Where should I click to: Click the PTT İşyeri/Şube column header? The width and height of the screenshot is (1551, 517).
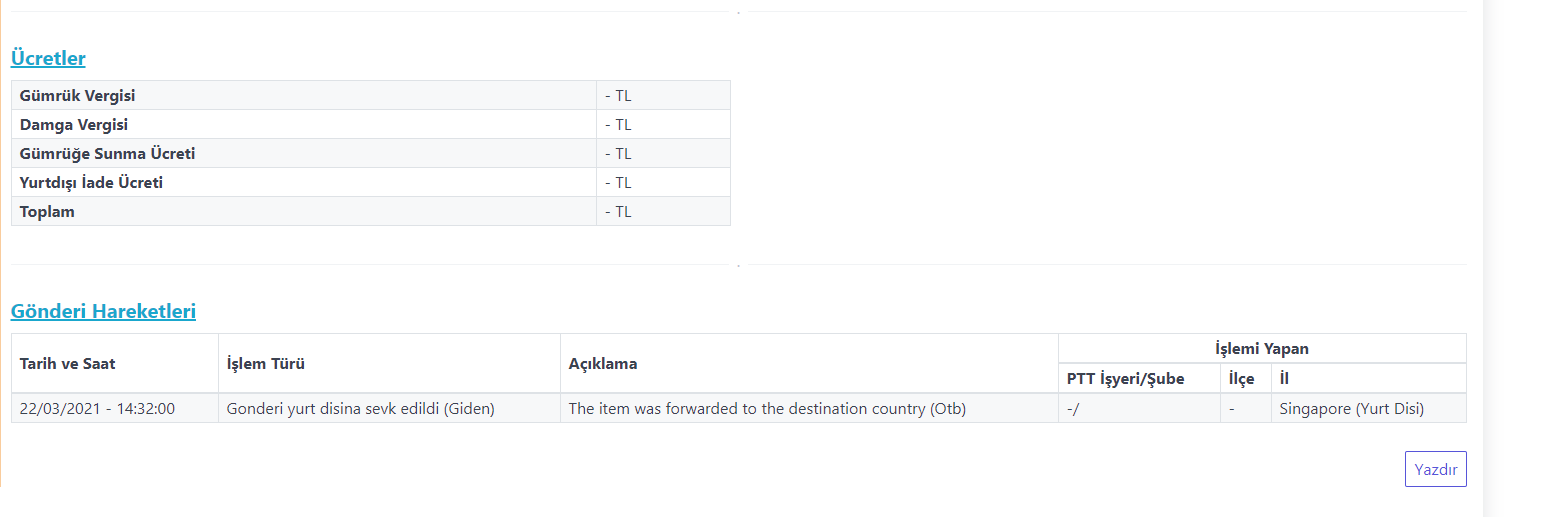coord(1125,379)
